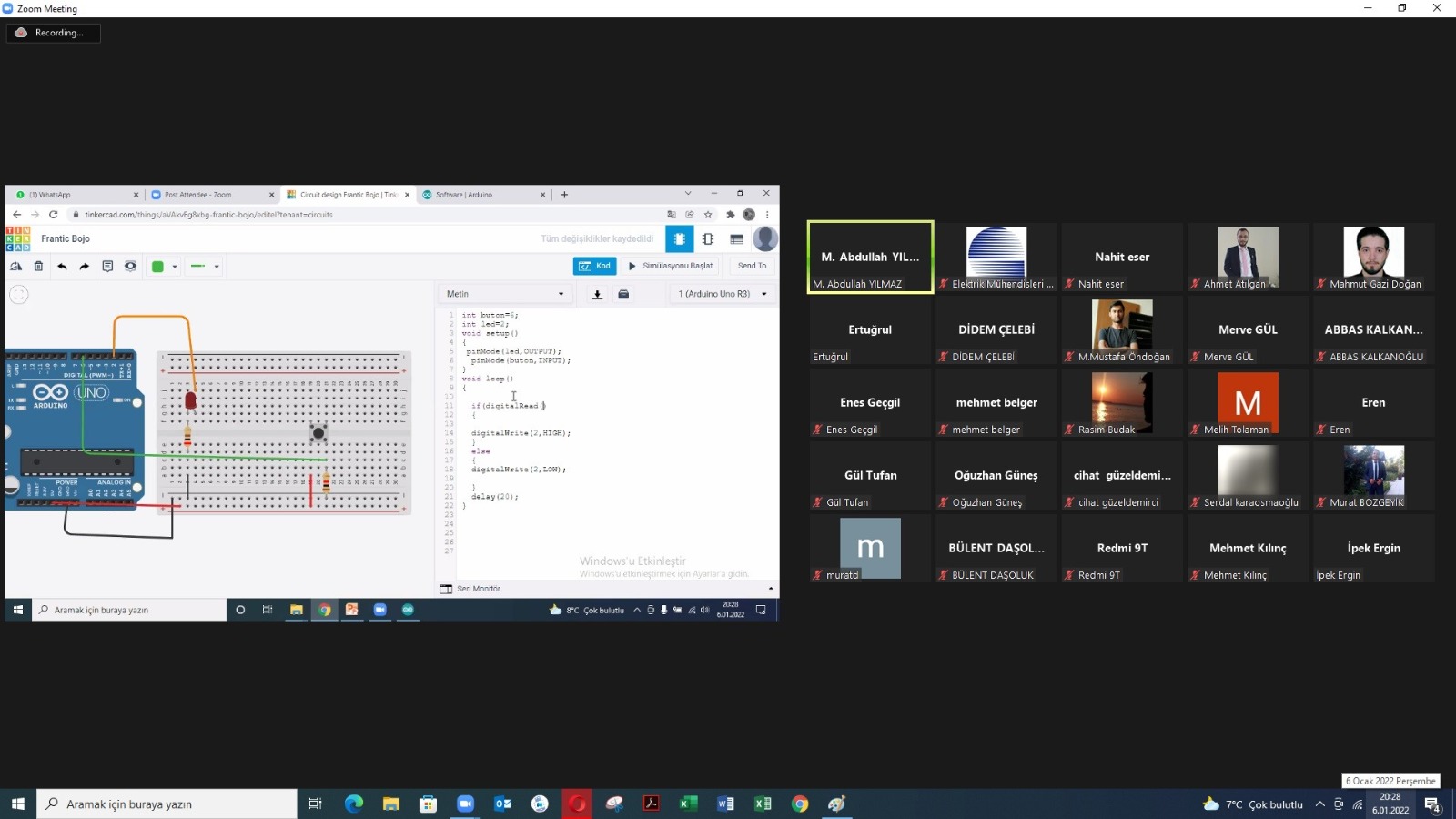Open the notification center icon with badge

pos(1432,804)
